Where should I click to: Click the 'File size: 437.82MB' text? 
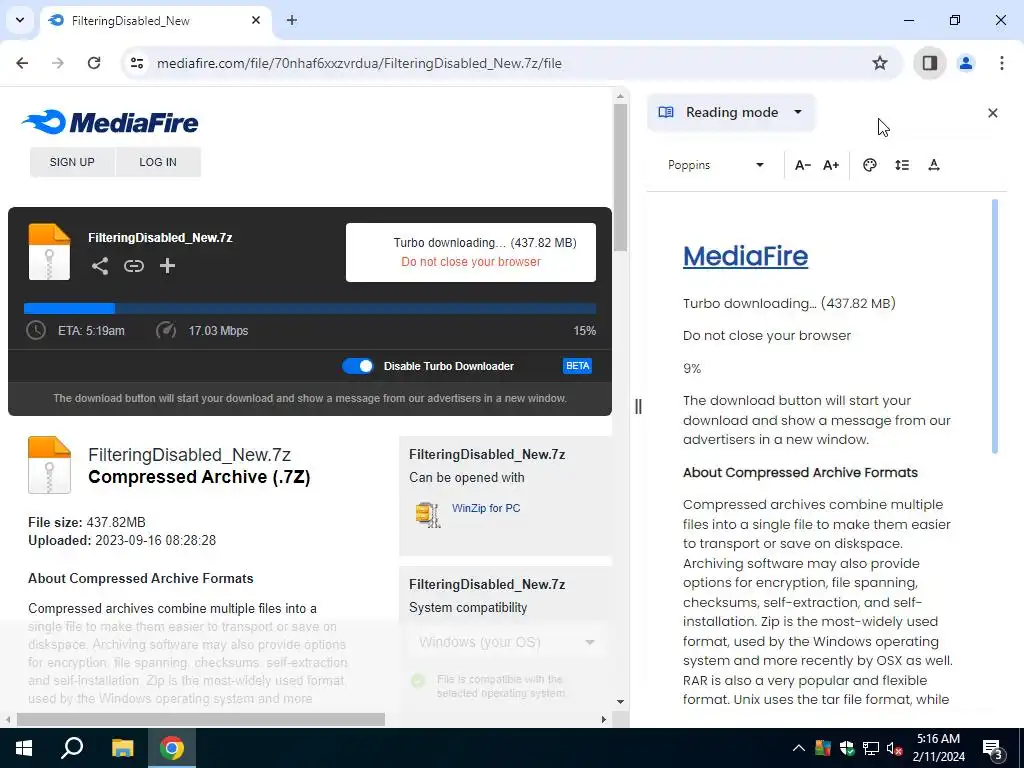pyautogui.click(x=87, y=522)
